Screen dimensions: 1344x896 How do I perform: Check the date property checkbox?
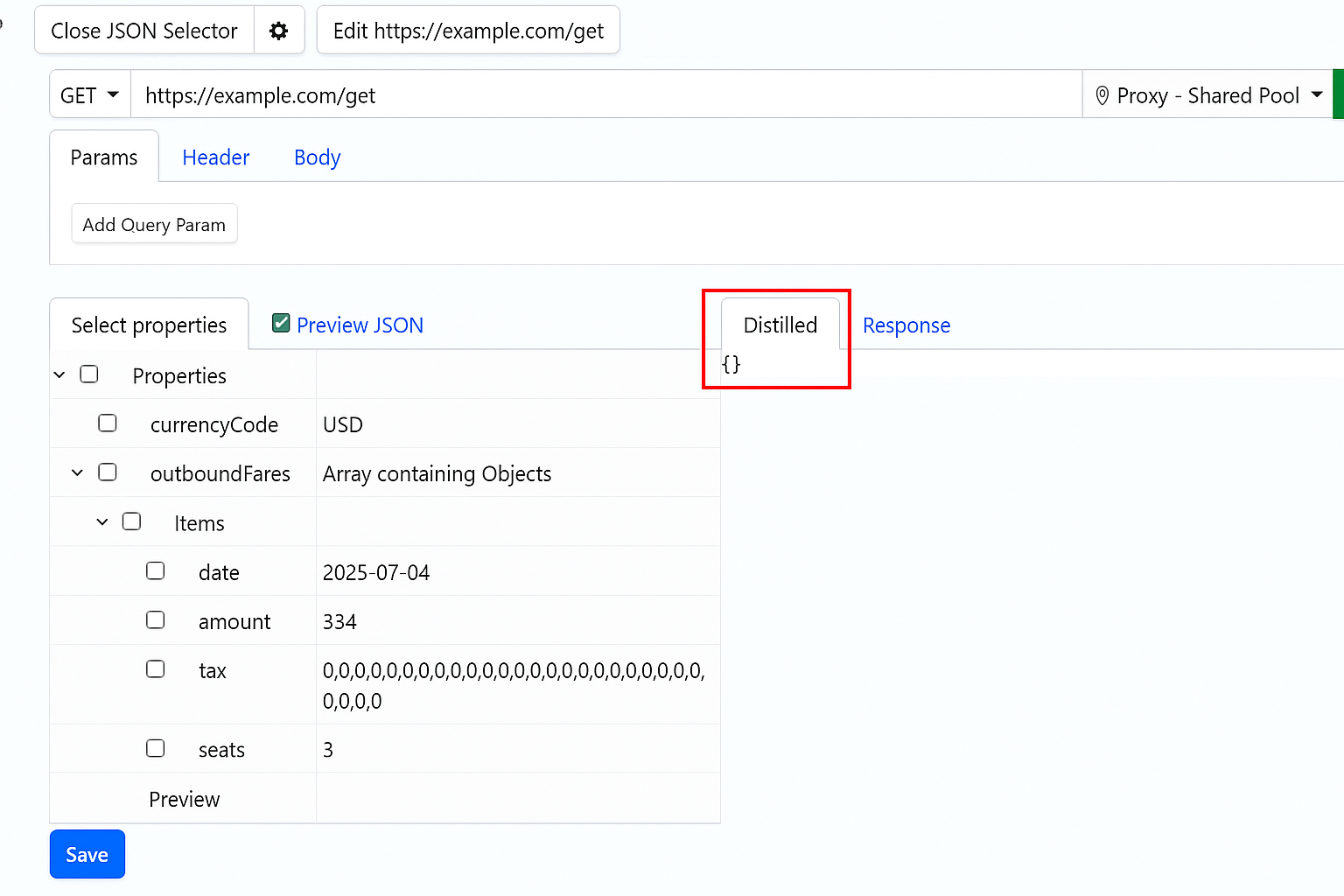(x=155, y=570)
